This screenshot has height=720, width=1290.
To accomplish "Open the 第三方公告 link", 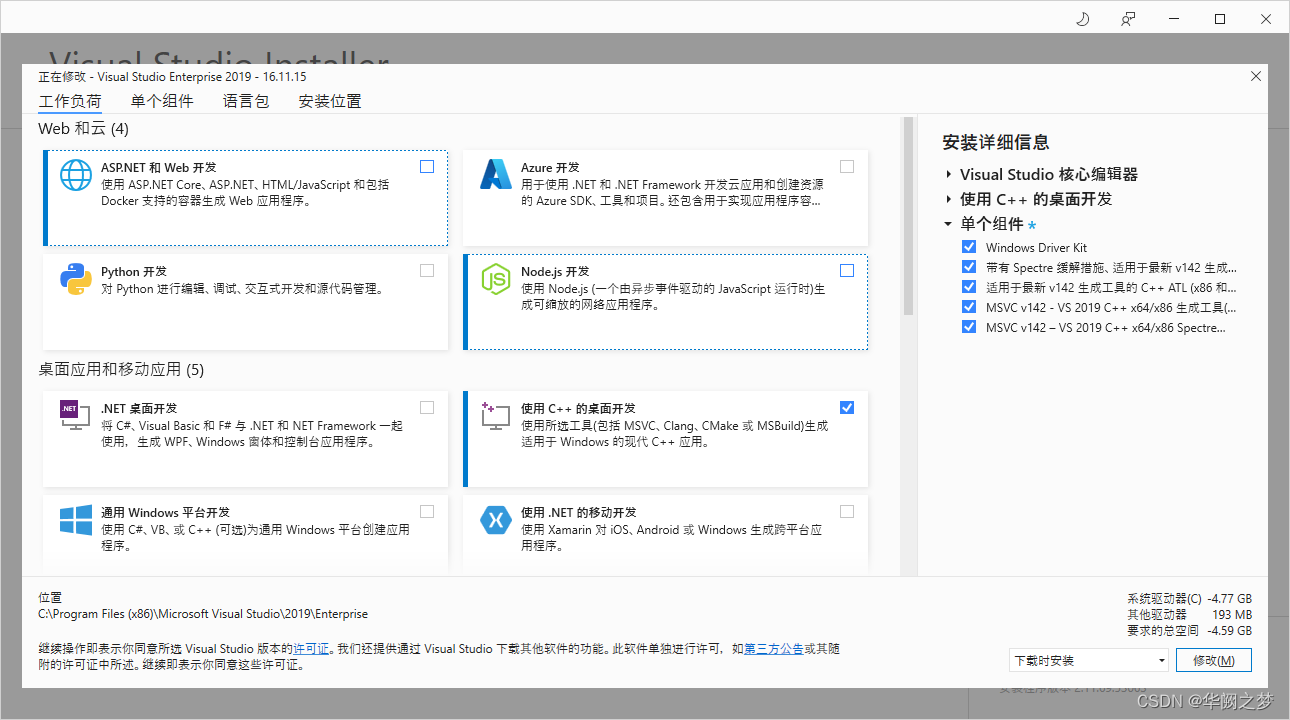I will 774,649.
